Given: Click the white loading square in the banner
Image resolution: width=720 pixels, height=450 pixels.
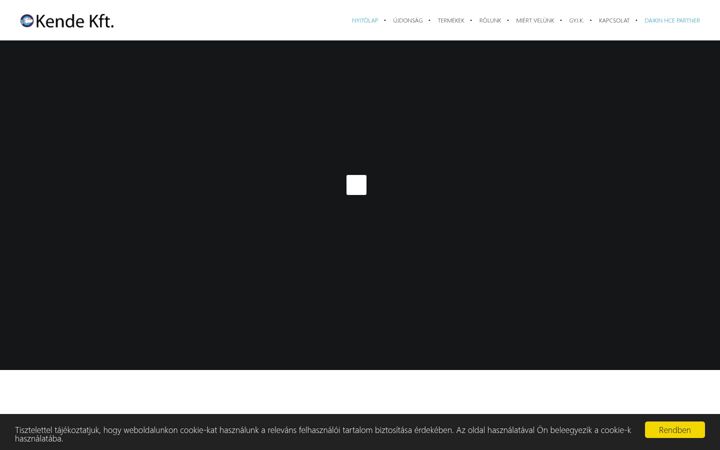Looking at the screenshot, I should pos(356,185).
